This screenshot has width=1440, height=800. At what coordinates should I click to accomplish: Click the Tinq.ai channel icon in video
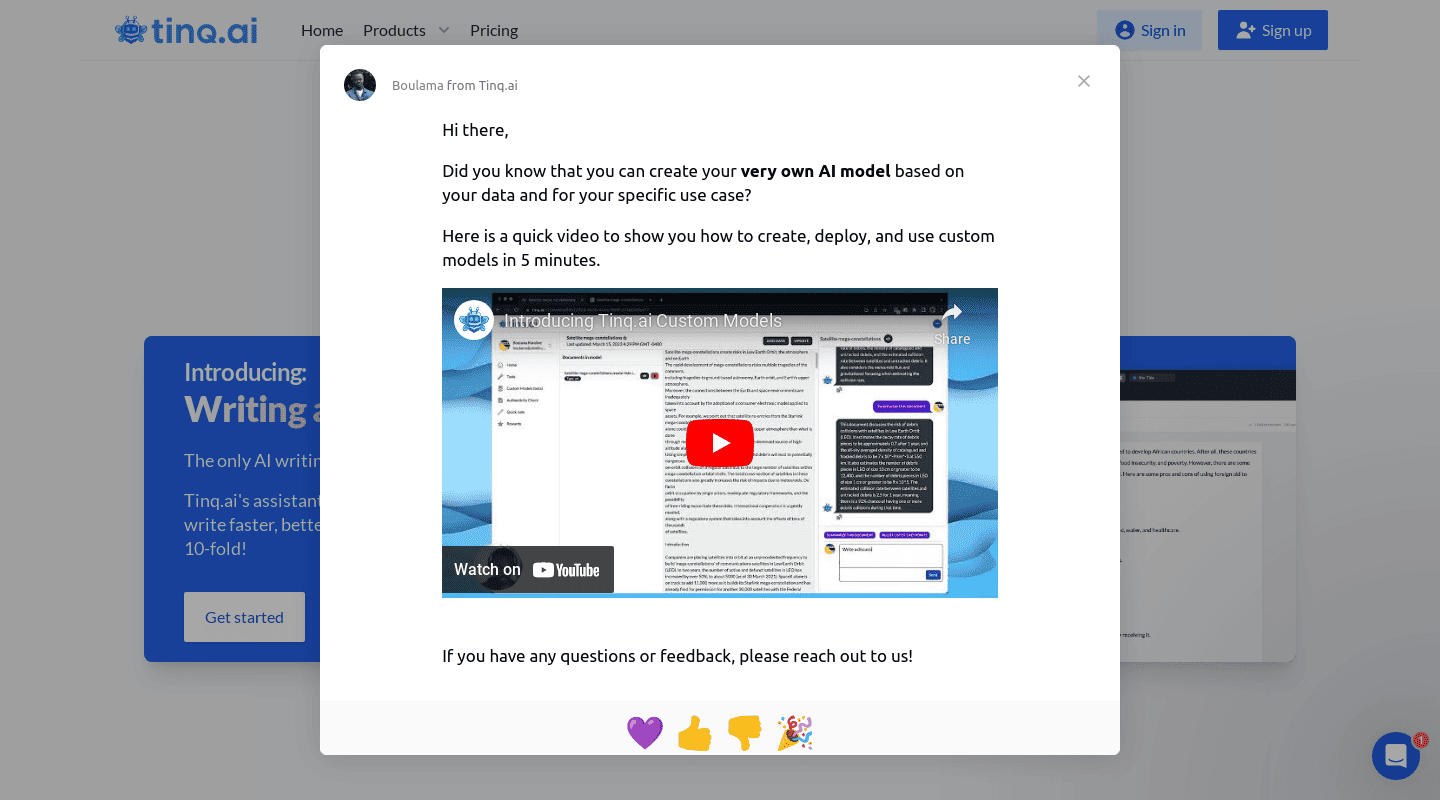pos(474,320)
